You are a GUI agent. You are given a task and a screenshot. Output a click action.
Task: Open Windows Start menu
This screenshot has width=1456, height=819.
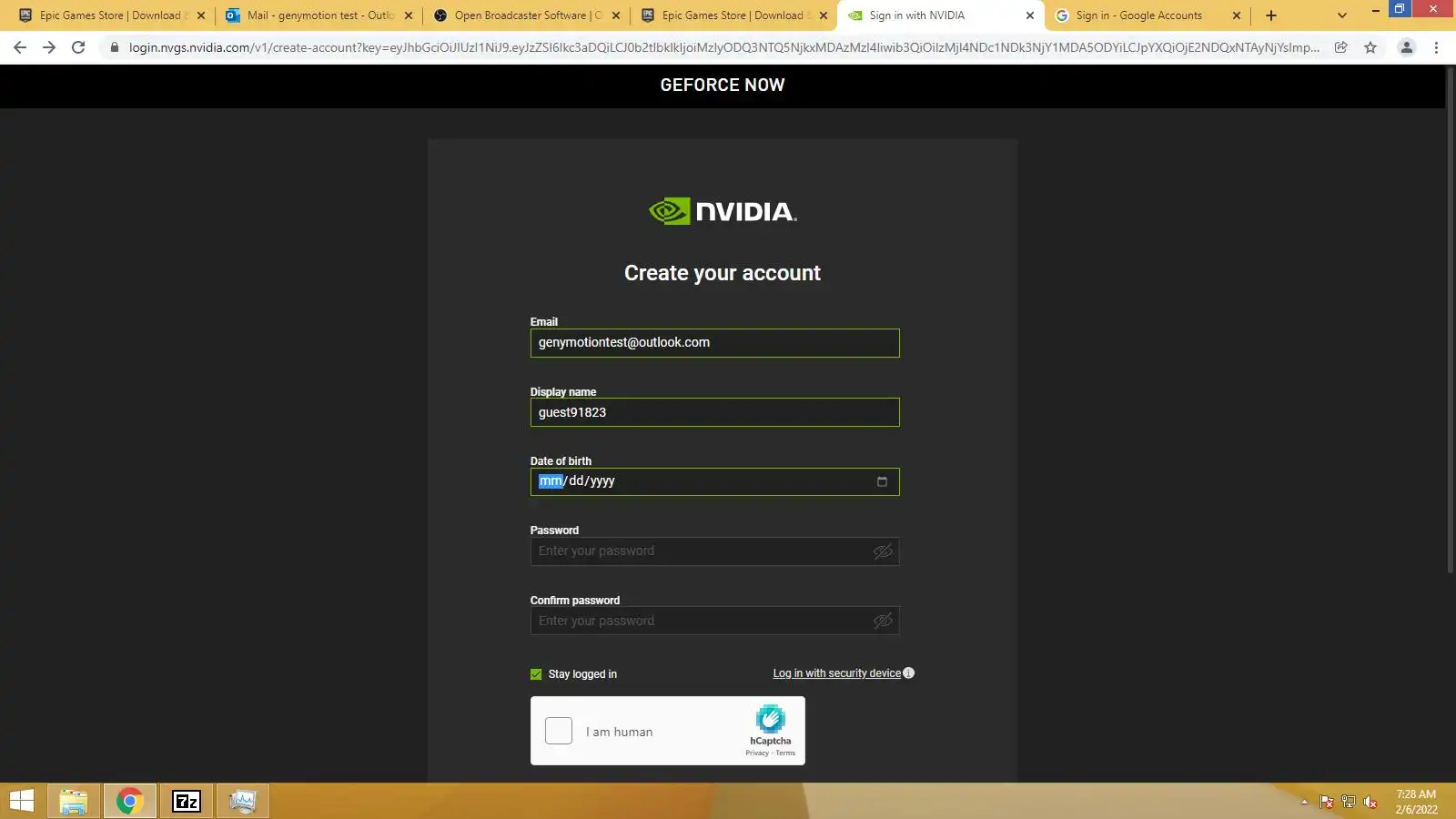point(21,801)
